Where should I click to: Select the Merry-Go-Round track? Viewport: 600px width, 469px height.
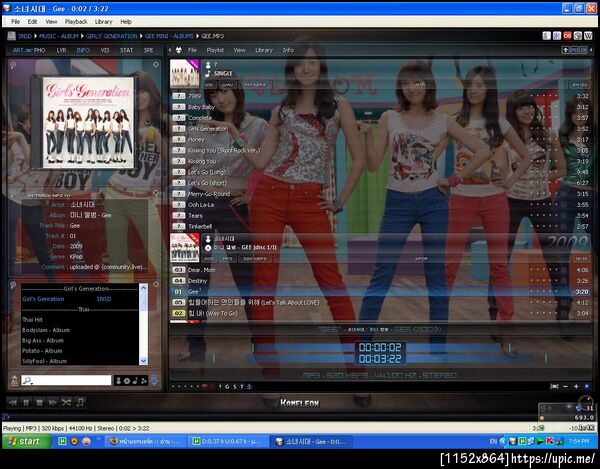[x=380, y=194]
